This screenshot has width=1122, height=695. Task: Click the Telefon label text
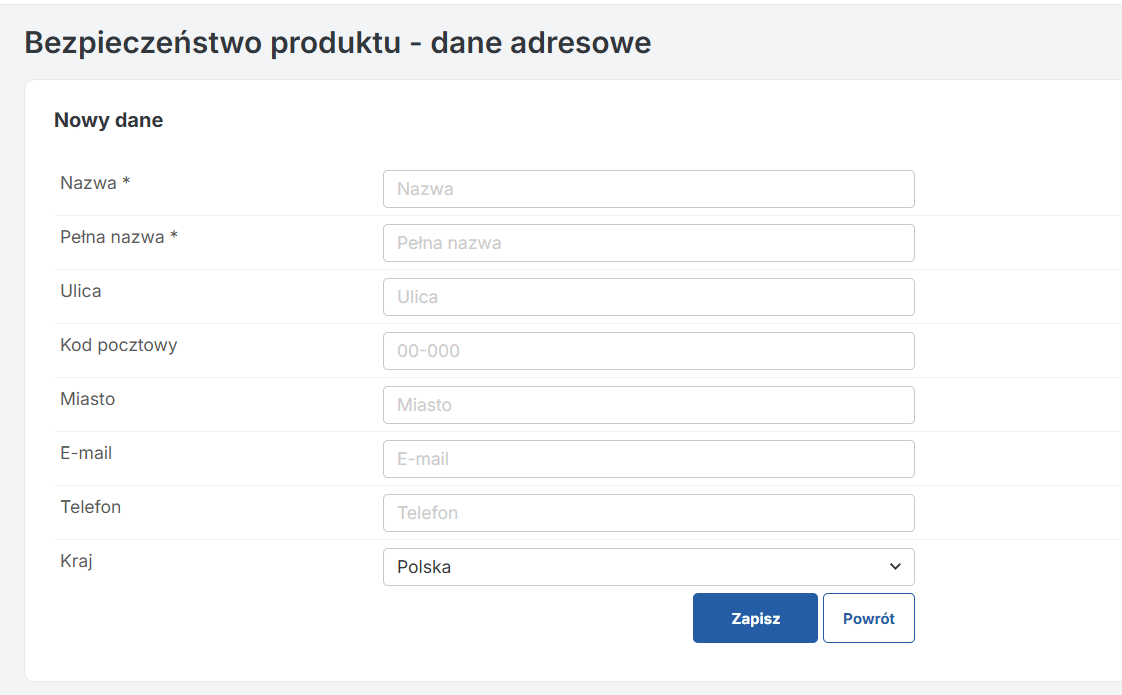click(91, 507)
